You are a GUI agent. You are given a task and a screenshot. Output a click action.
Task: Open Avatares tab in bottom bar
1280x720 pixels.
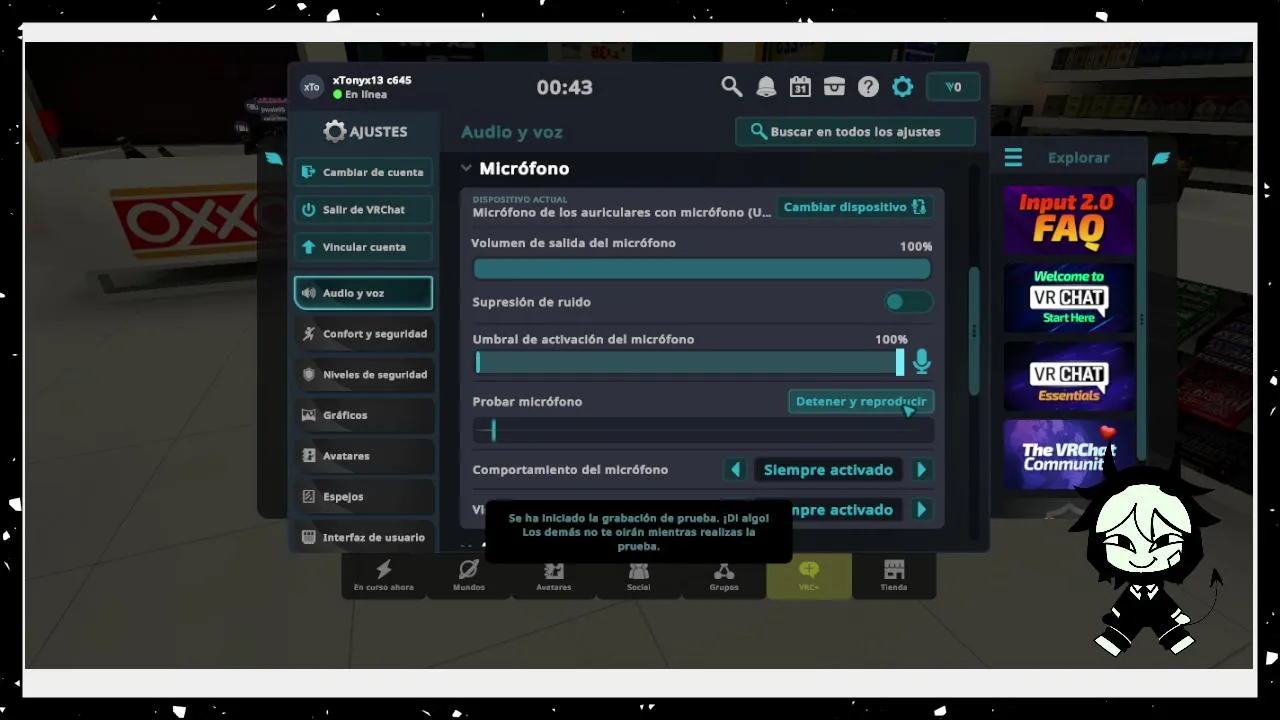click(x=553, y=576)
